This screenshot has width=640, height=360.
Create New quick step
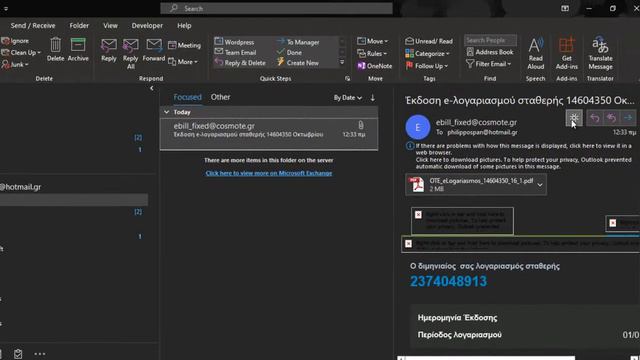298,63
